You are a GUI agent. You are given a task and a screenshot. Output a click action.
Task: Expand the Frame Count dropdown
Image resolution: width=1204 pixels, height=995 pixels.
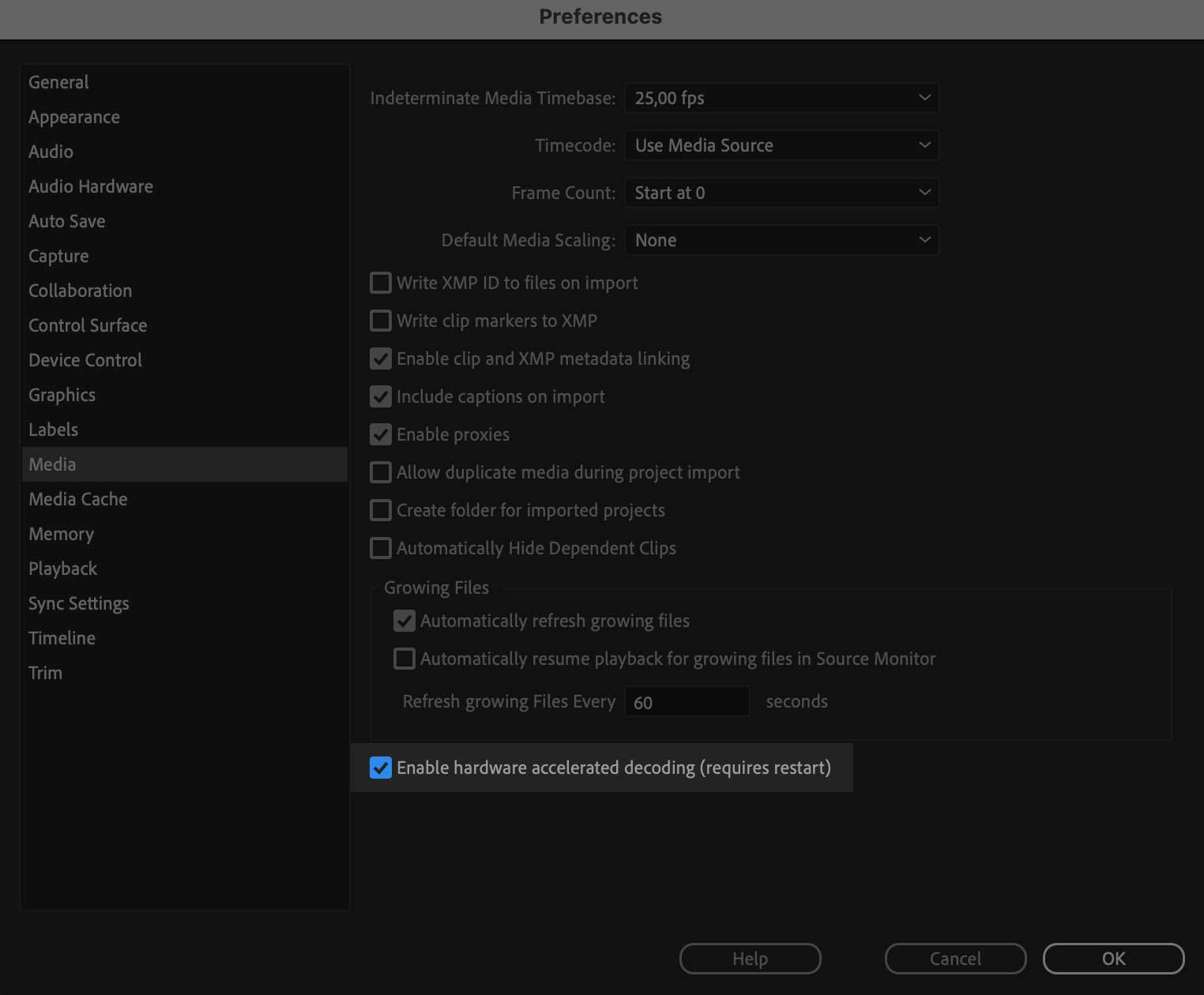point(781,193)
